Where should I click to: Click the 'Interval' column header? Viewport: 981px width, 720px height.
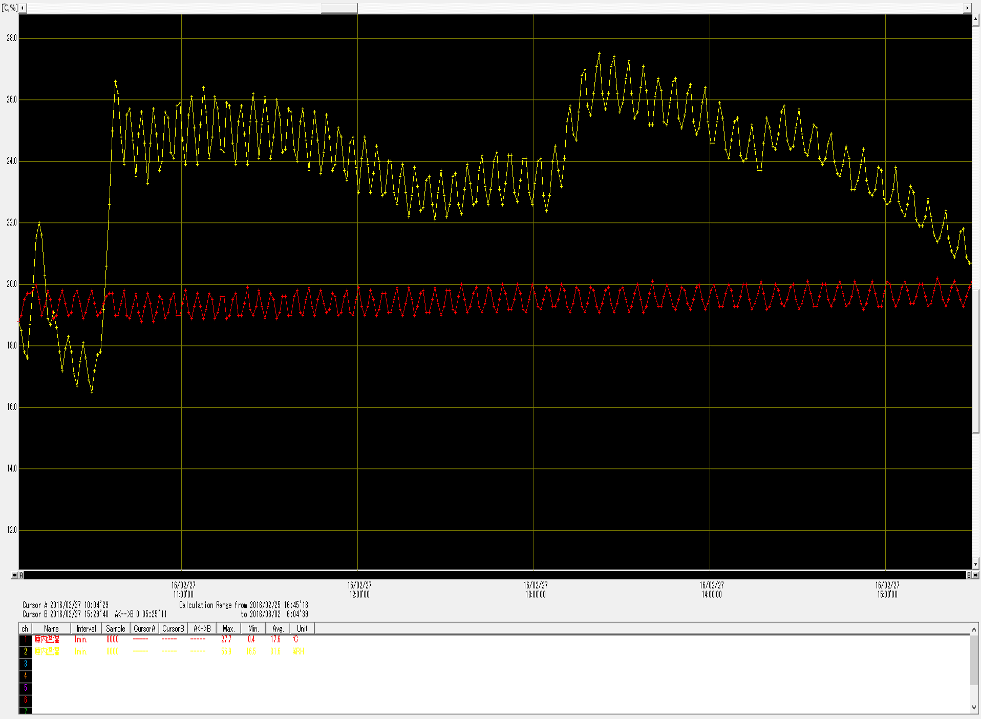(x=86, y=628)
